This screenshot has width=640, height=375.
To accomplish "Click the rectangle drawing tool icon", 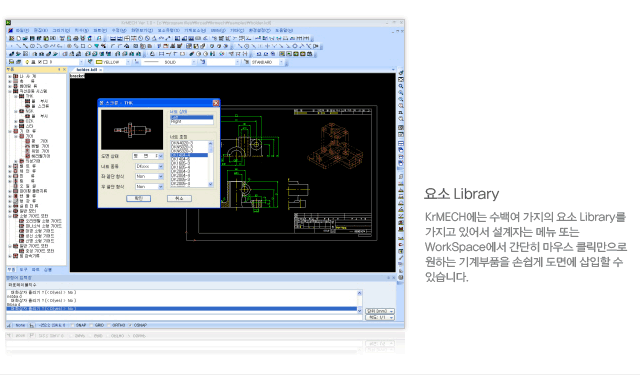I will pyautogui.click(x=83, y=46).
